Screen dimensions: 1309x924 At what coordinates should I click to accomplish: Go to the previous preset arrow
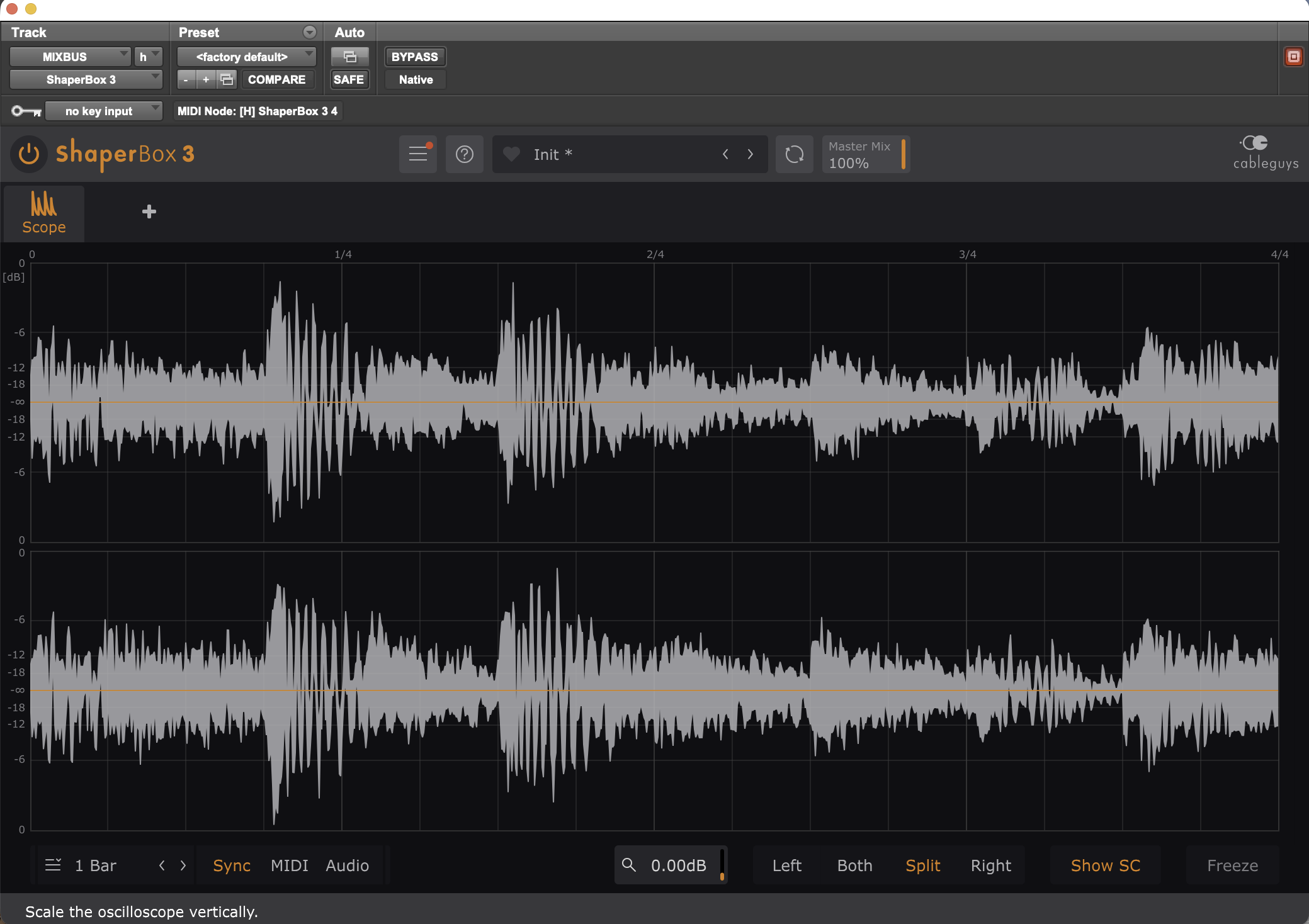(725, 154)
